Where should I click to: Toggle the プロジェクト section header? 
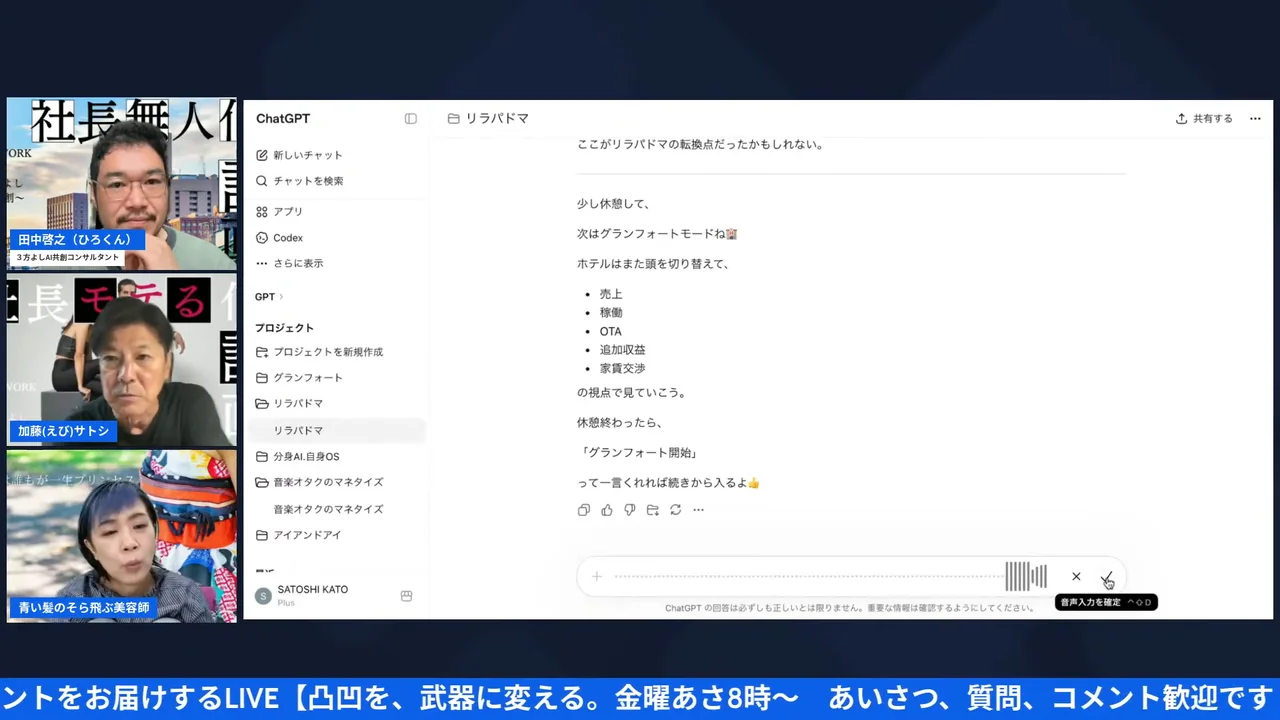click(284, 328)
